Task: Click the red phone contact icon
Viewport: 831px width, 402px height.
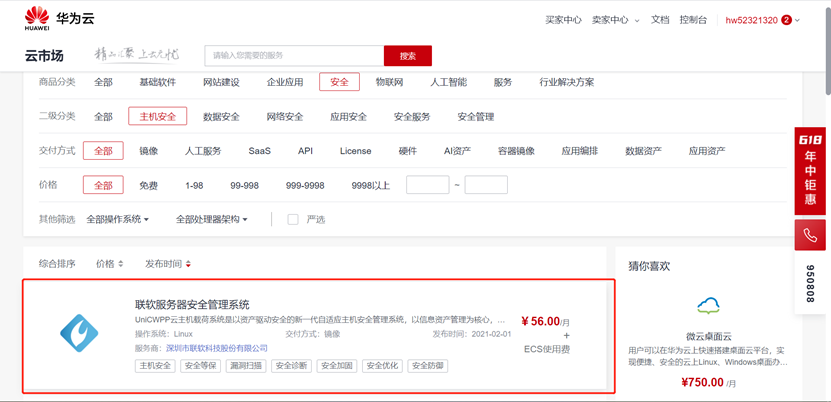Action: coord(809,236)
